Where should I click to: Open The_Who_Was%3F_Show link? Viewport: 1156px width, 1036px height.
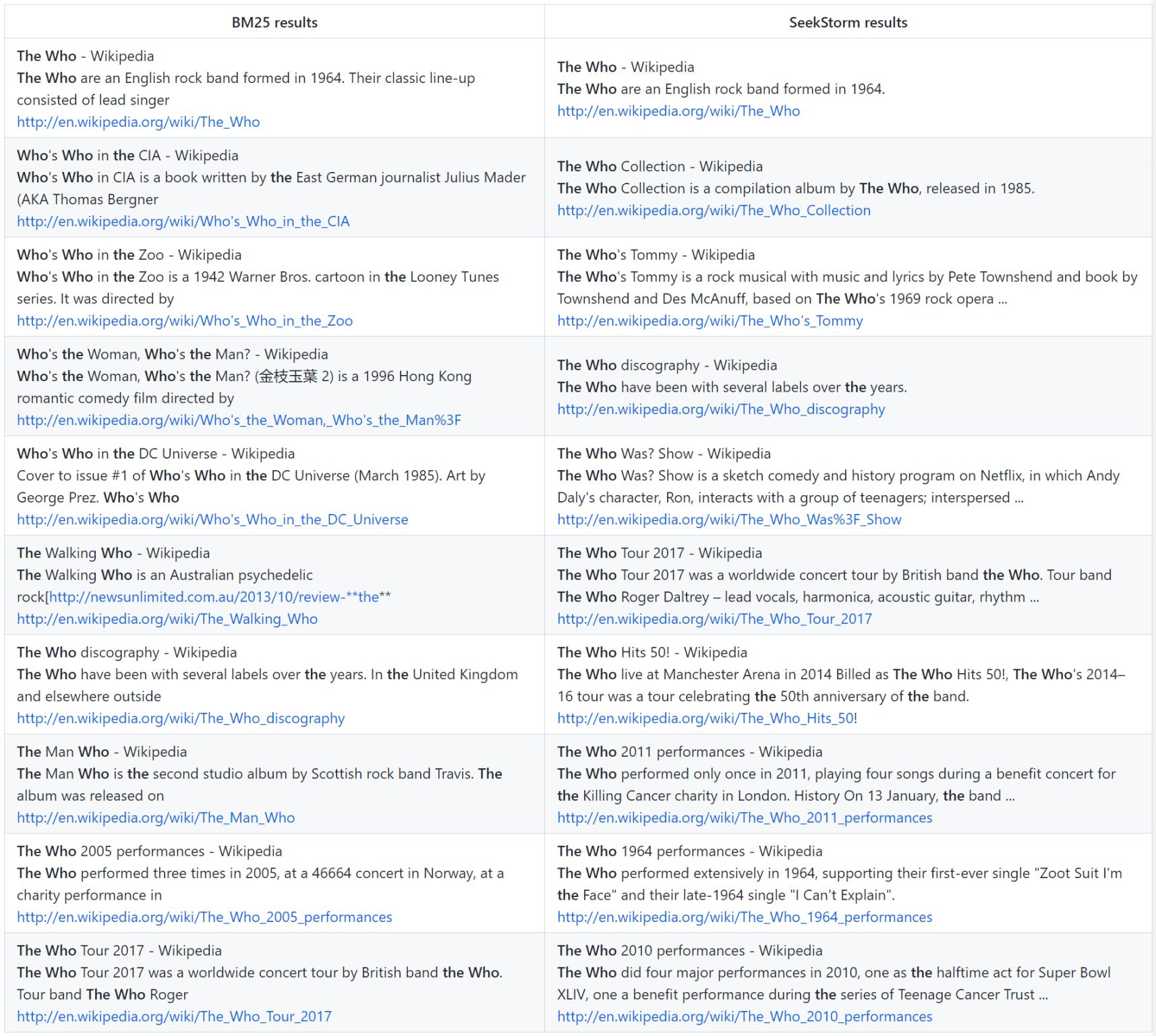click(x=729, y=519)
